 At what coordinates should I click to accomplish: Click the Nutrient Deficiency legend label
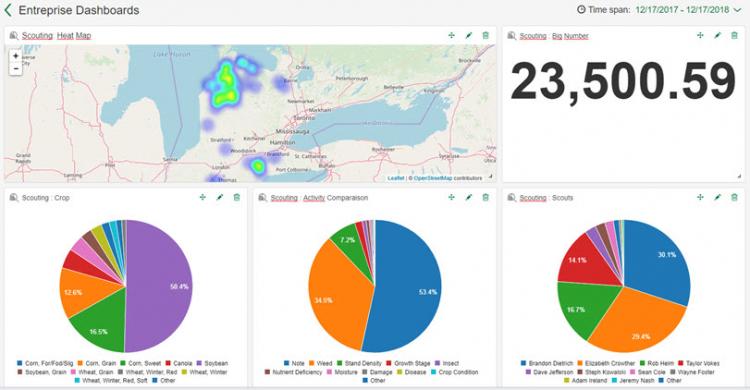coord(298,372)
